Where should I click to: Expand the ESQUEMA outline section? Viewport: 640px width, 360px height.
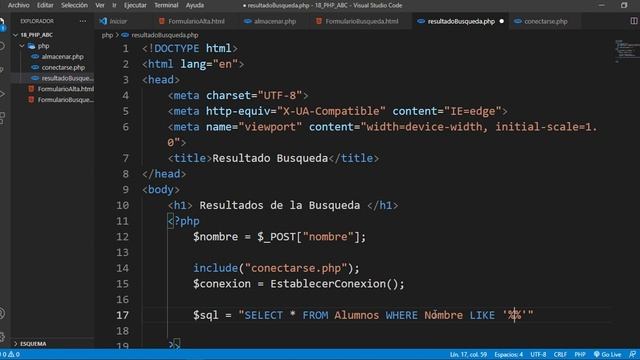tap(33, 344)
